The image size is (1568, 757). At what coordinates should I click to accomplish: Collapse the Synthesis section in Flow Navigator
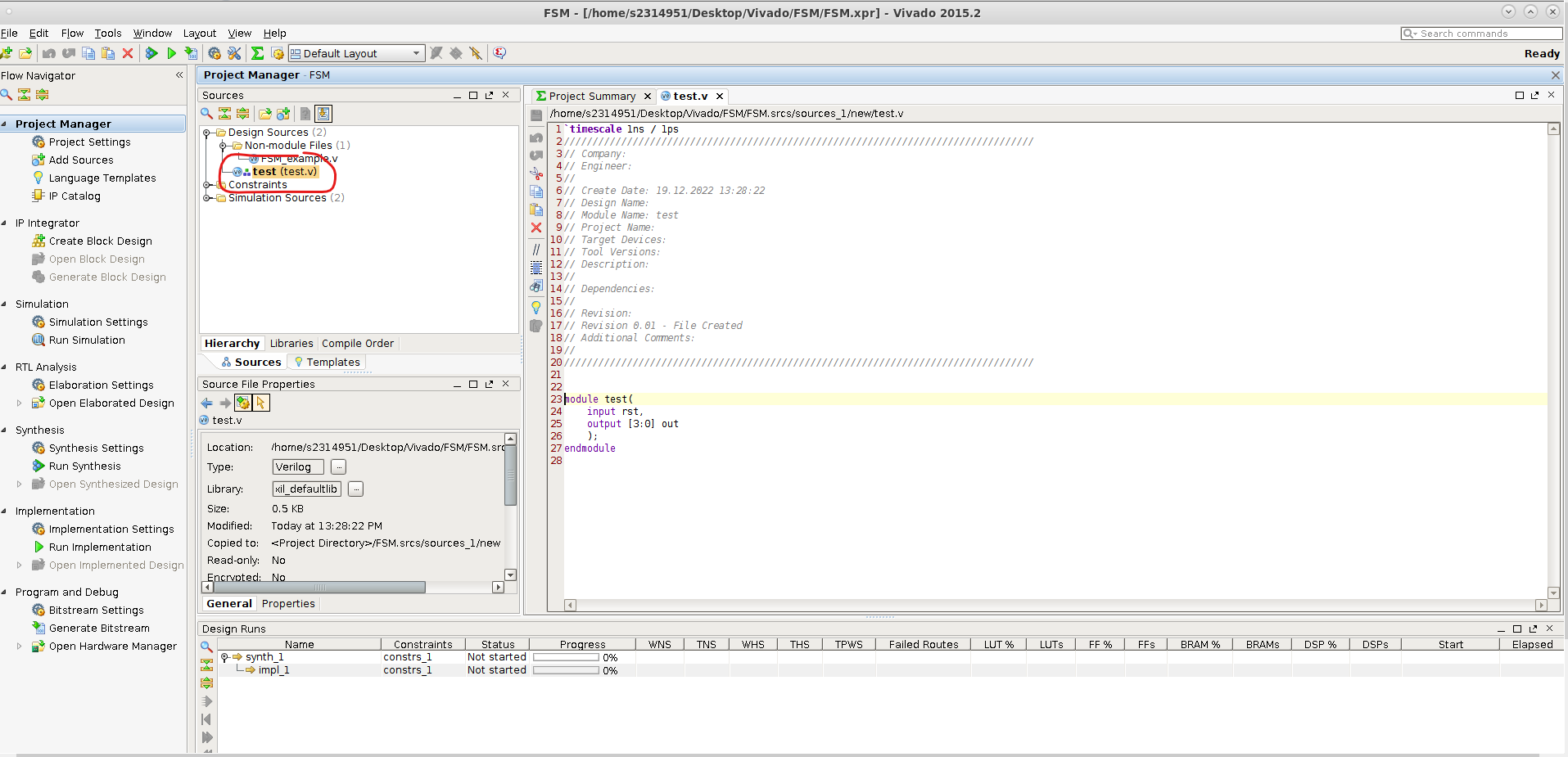click(5, 430)
